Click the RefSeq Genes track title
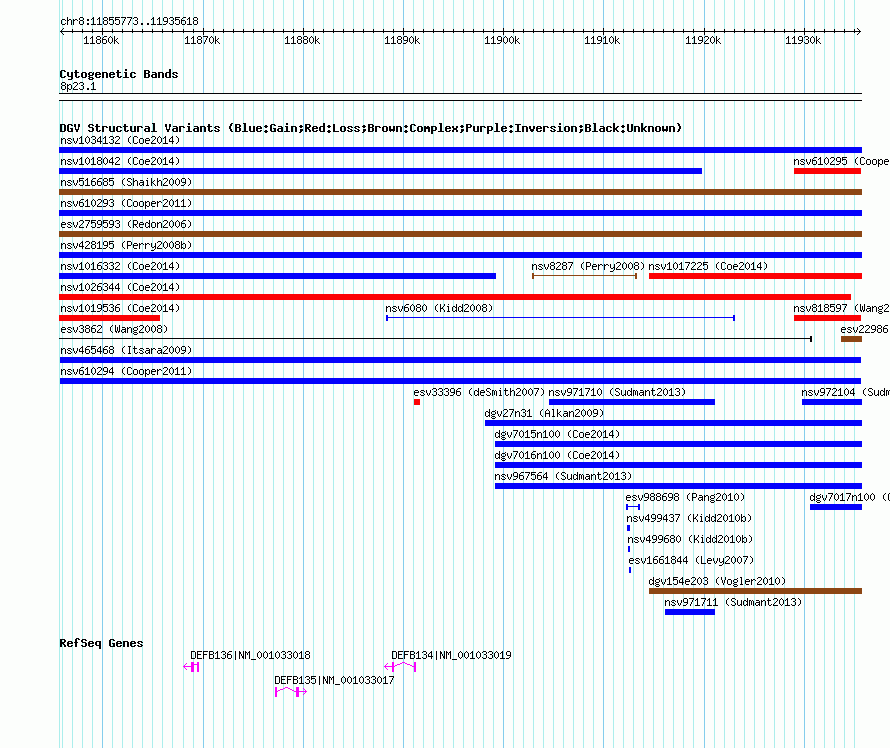The height and width of the screenshot is (748, 890). pyautogui.click(x=101, y=643)
